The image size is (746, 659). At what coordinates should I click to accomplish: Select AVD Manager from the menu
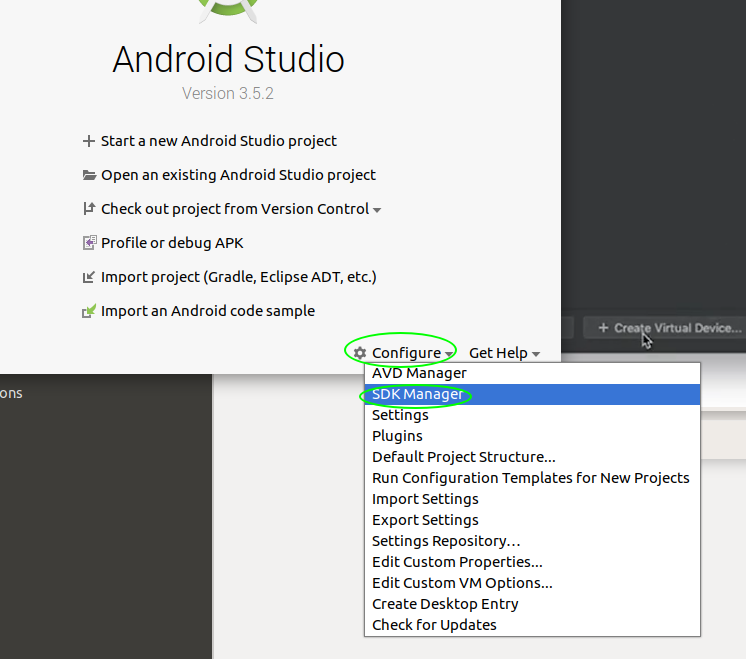point(419,373)
